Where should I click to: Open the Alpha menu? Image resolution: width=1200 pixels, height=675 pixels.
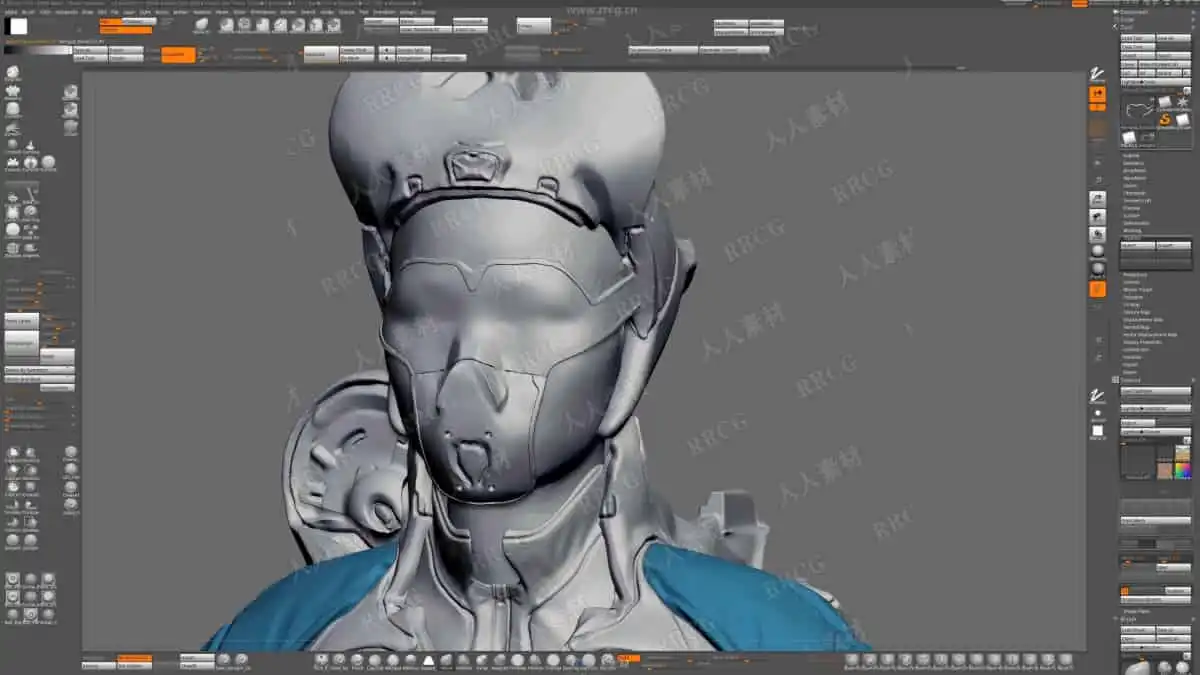coord(10,12)
